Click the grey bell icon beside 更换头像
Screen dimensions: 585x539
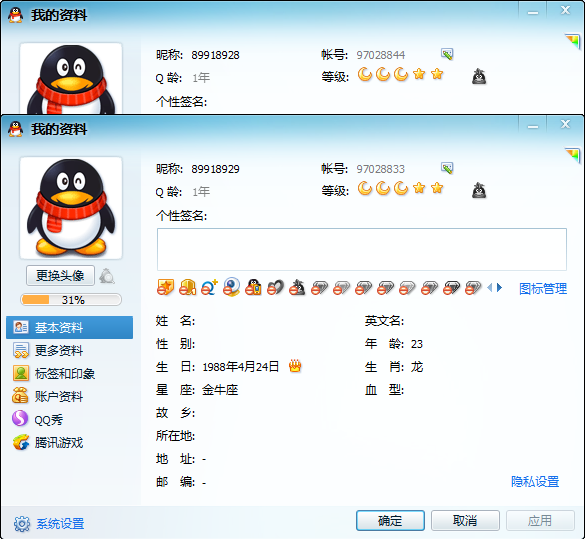(x=107, y=276)
